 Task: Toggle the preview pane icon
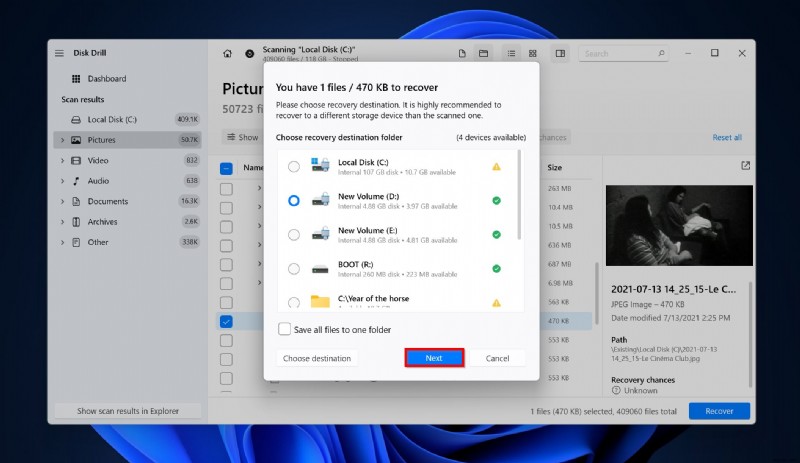click(x=560, y=54)
